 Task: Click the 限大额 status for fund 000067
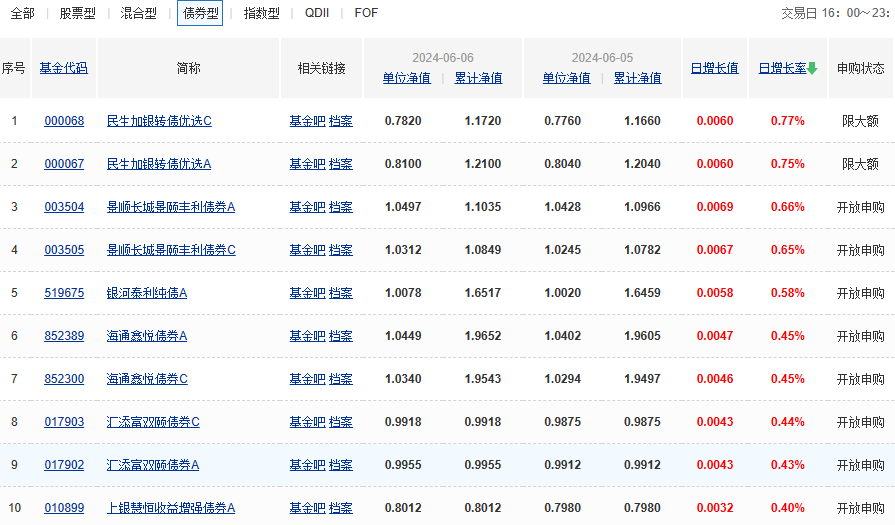(860, 164)
